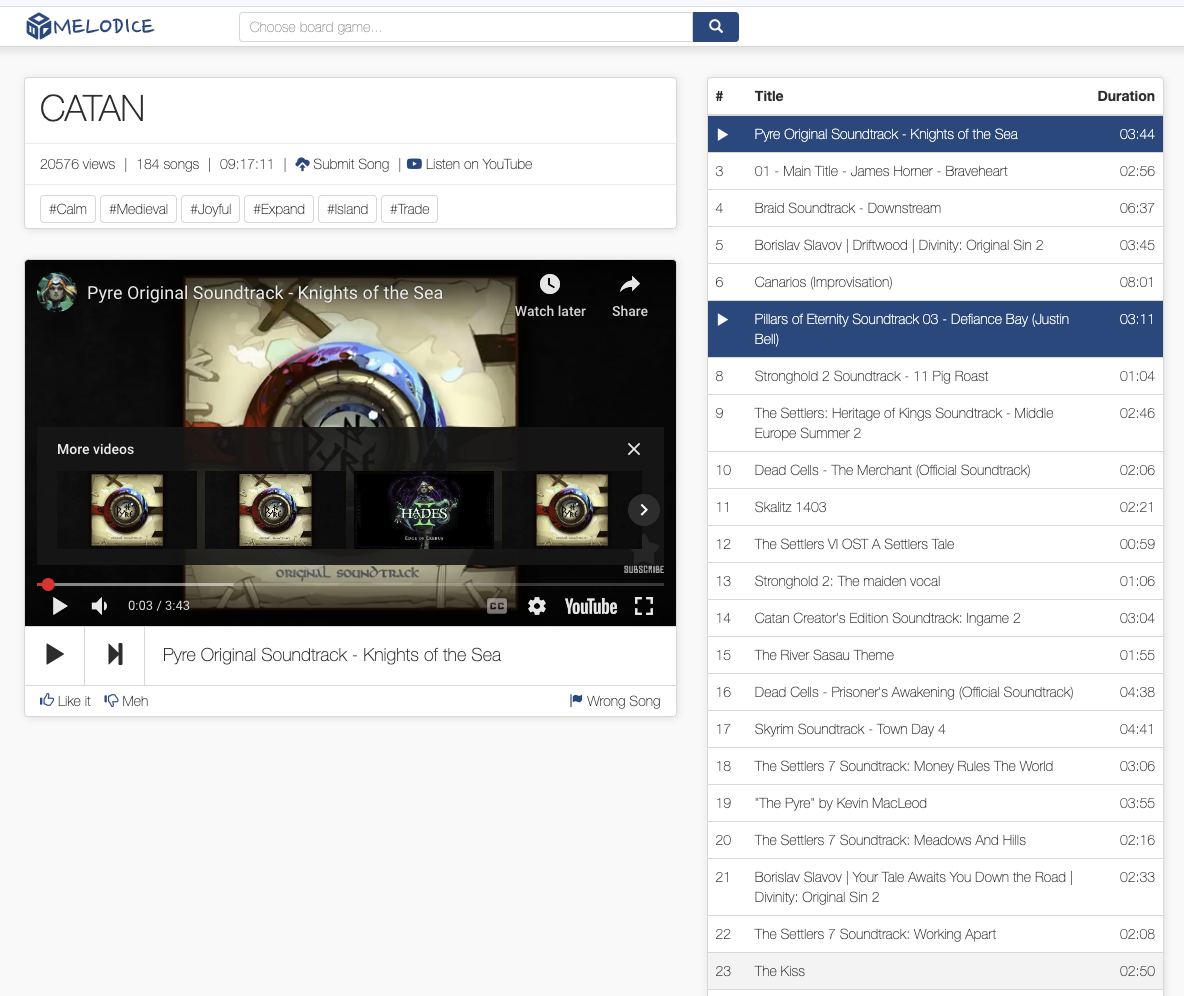Screen dimensions: 1184x996
Task: Click the YouTube logo in player
Action: 590,606
